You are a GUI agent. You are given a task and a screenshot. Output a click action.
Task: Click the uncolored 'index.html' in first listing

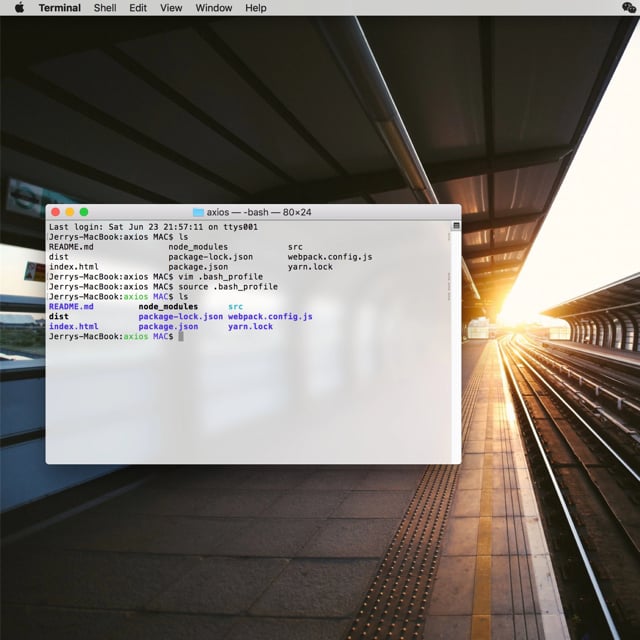click(x=73, y=267)
